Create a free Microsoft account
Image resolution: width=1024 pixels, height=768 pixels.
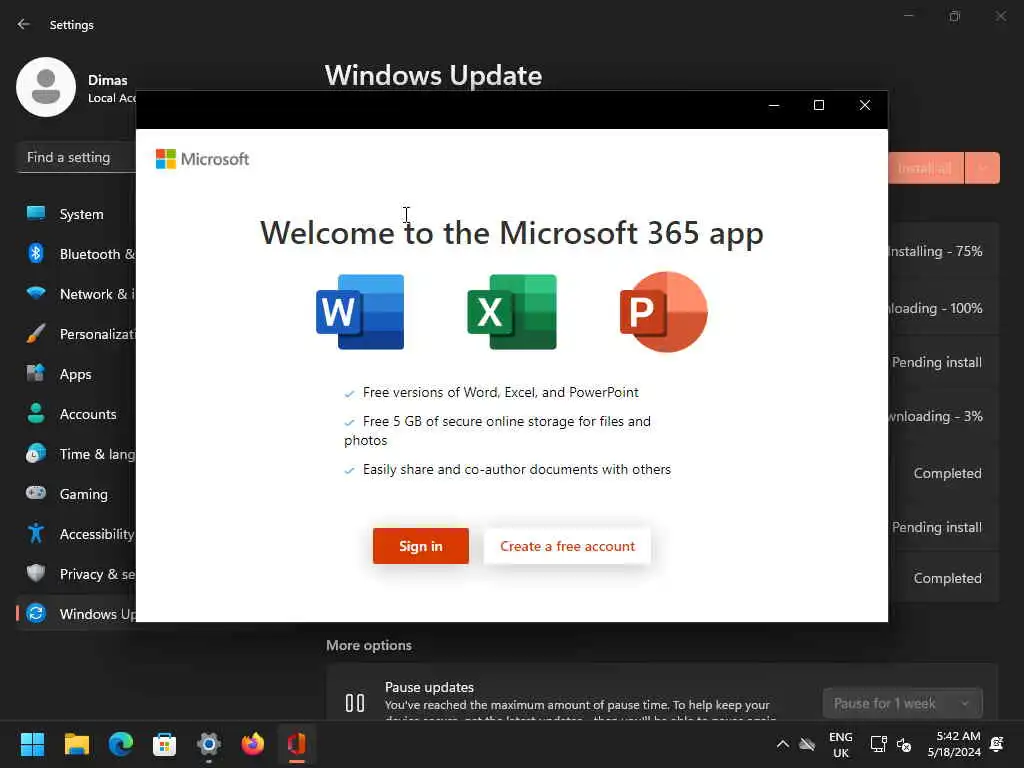click(x=567, y=546)
